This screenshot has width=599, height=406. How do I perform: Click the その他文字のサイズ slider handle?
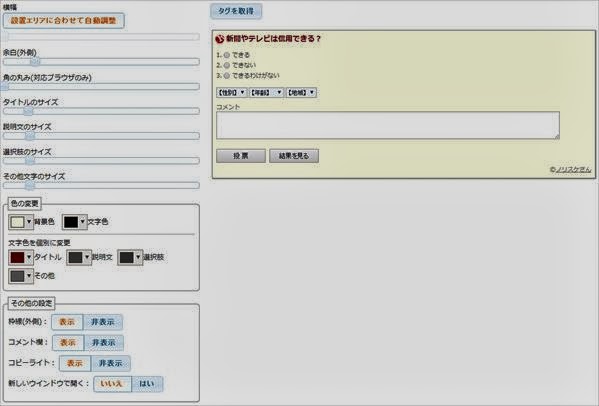click(30, 186)
